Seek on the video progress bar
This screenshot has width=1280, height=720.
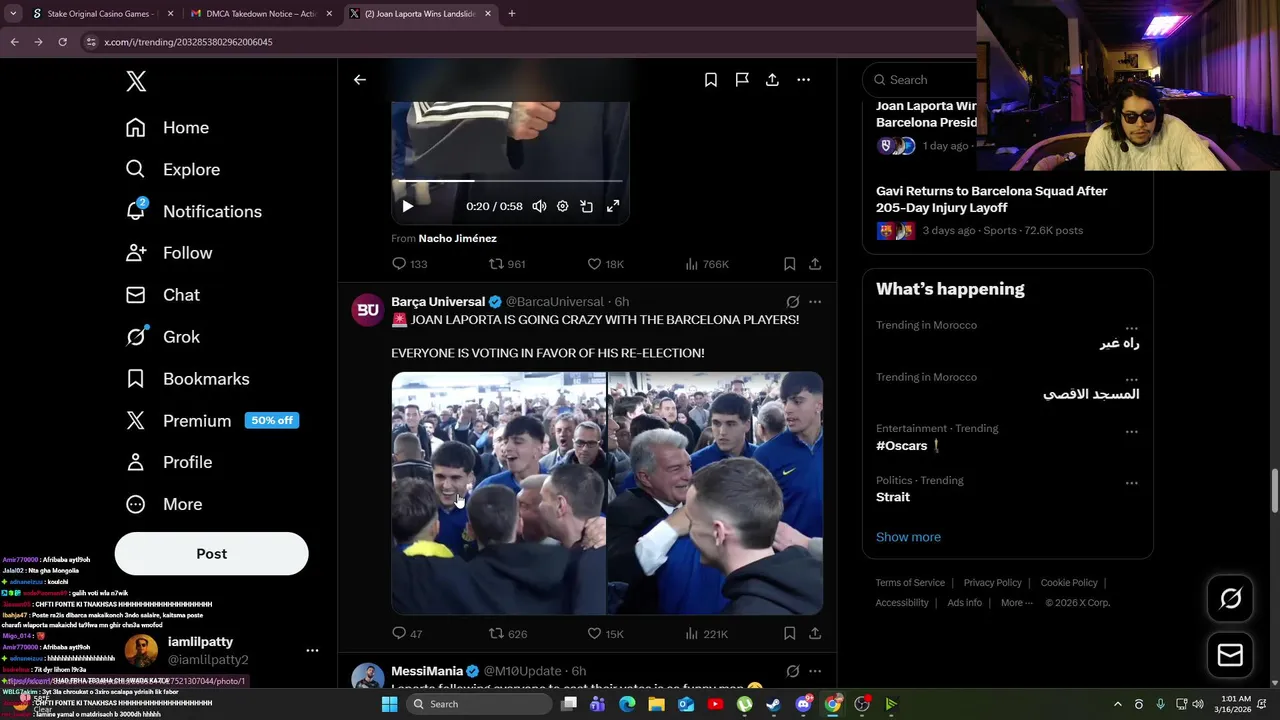509,181
